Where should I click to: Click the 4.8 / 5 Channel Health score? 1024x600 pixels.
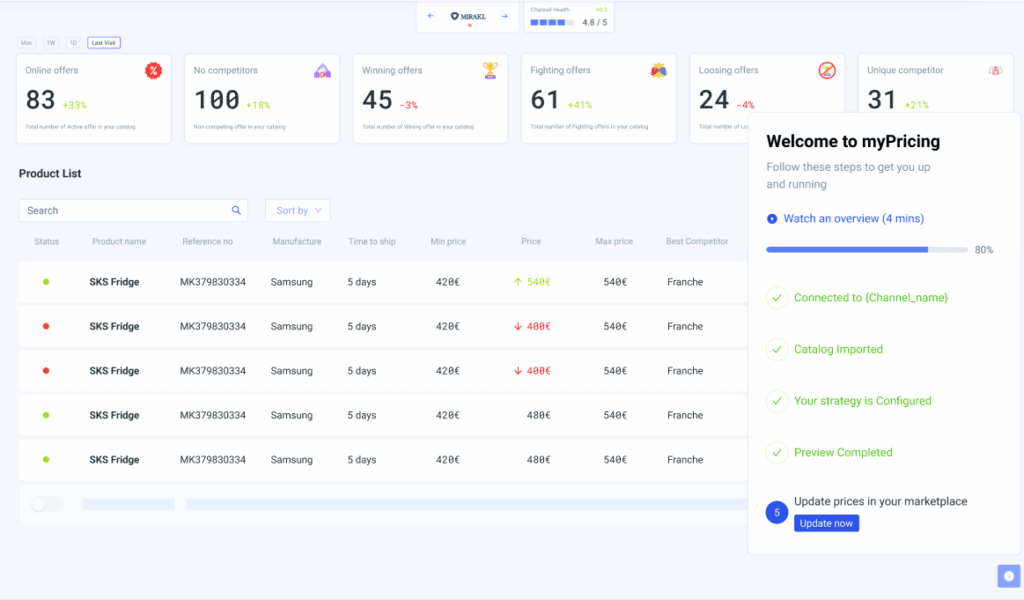click(594, 22)
